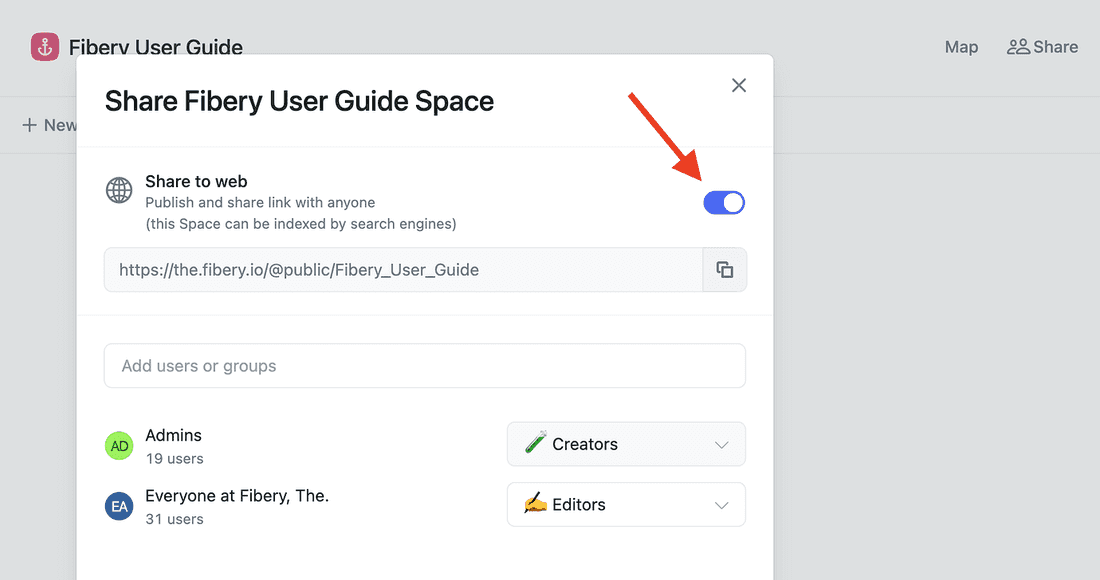1100x580 pixels.
Task: Focus the Add users or groups field
Action: (x=424, y=366)
